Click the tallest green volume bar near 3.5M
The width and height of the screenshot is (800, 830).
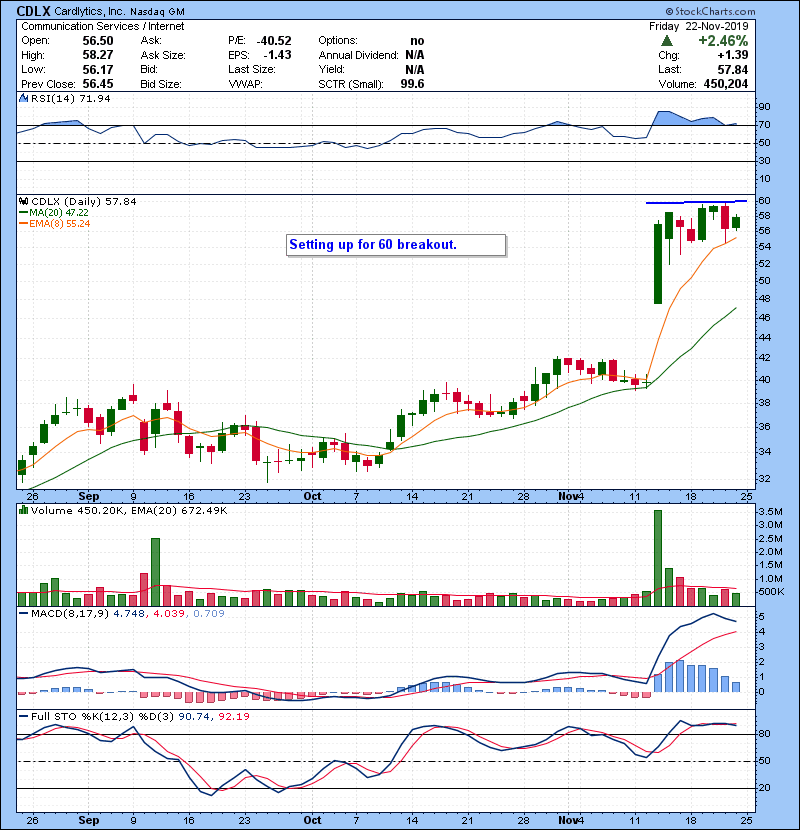click(658, 558)
